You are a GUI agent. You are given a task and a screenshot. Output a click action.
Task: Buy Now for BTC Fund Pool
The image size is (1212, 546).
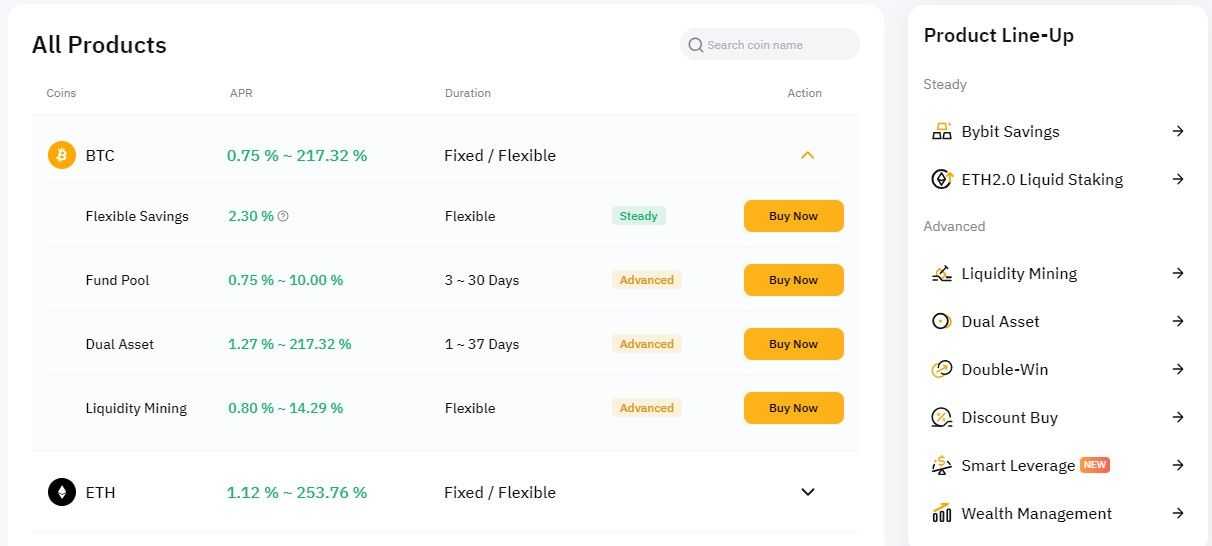(x=793, y=280)
